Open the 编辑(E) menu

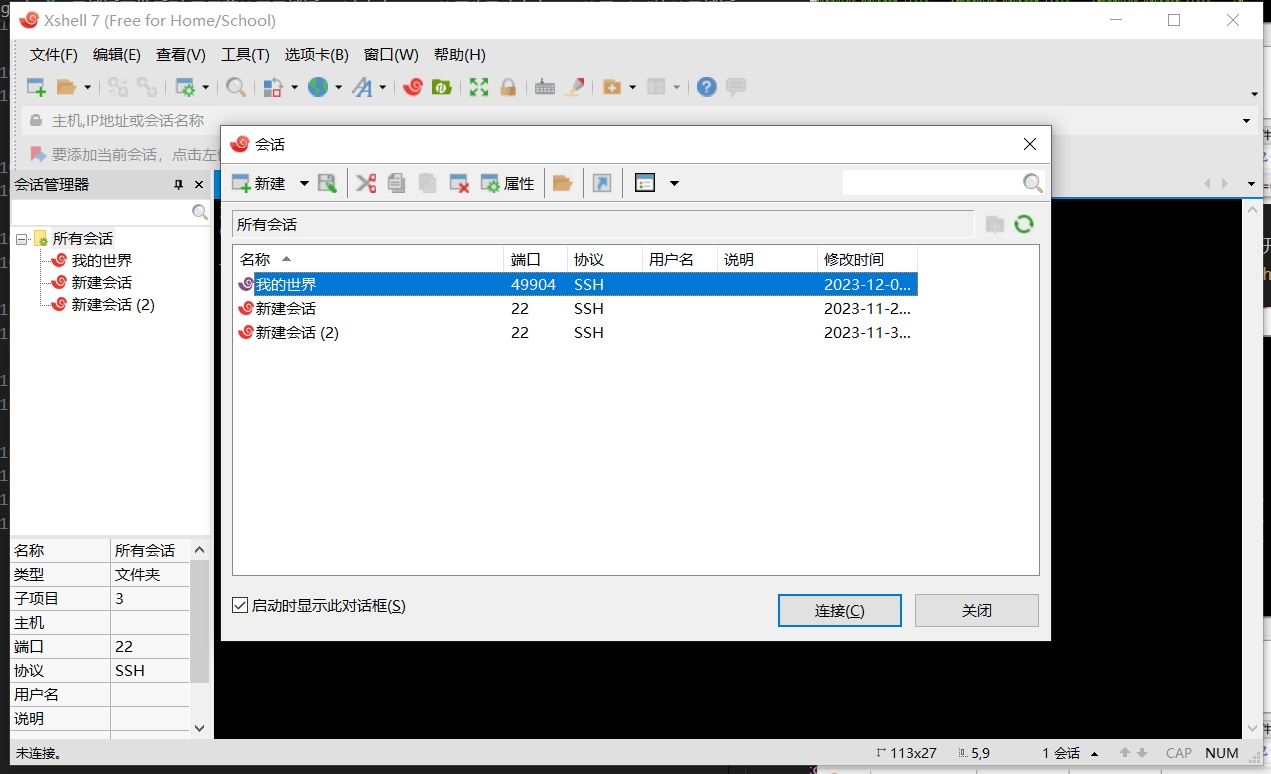(117, 55)
